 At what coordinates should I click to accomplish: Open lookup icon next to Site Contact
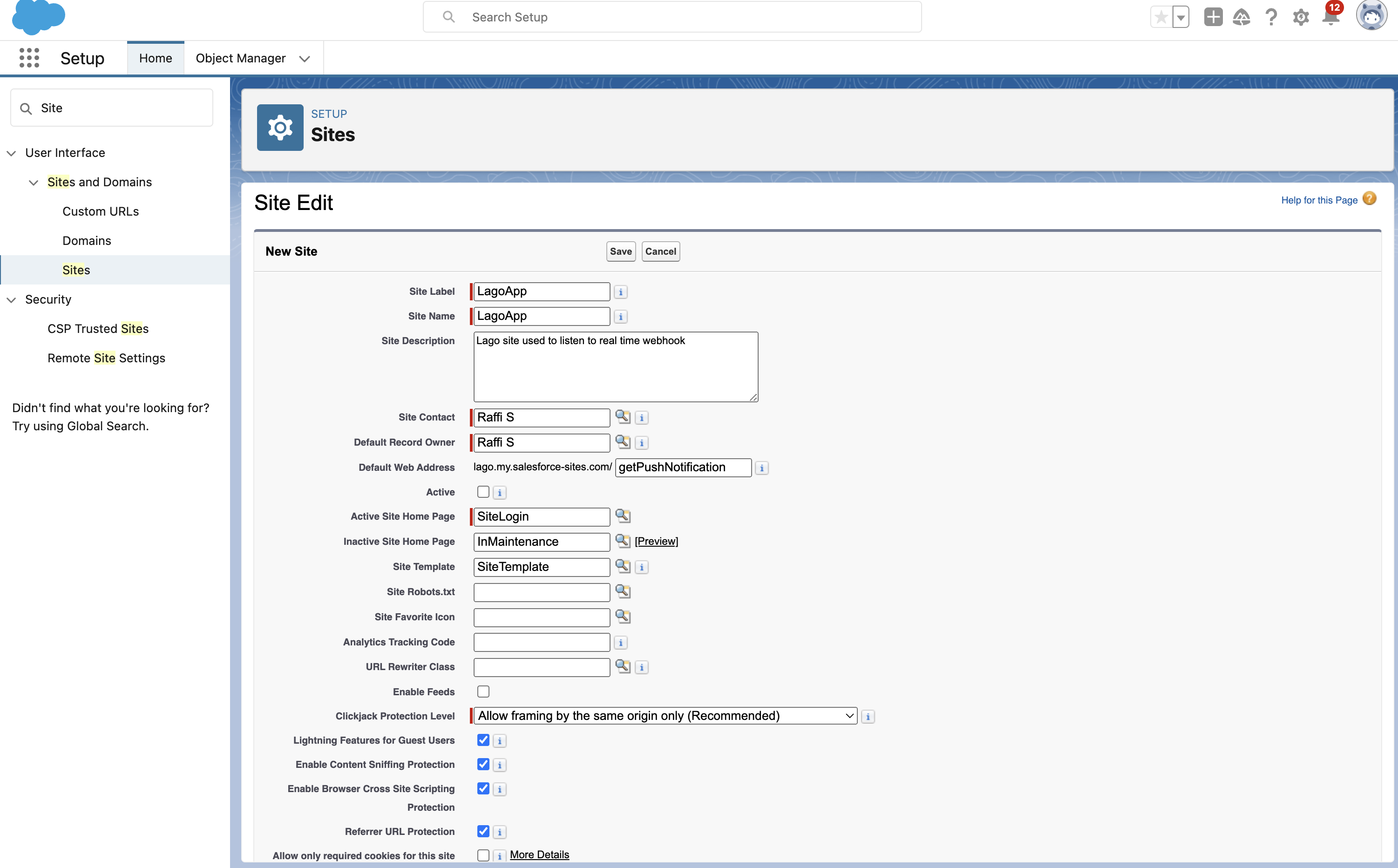(623, 417)
